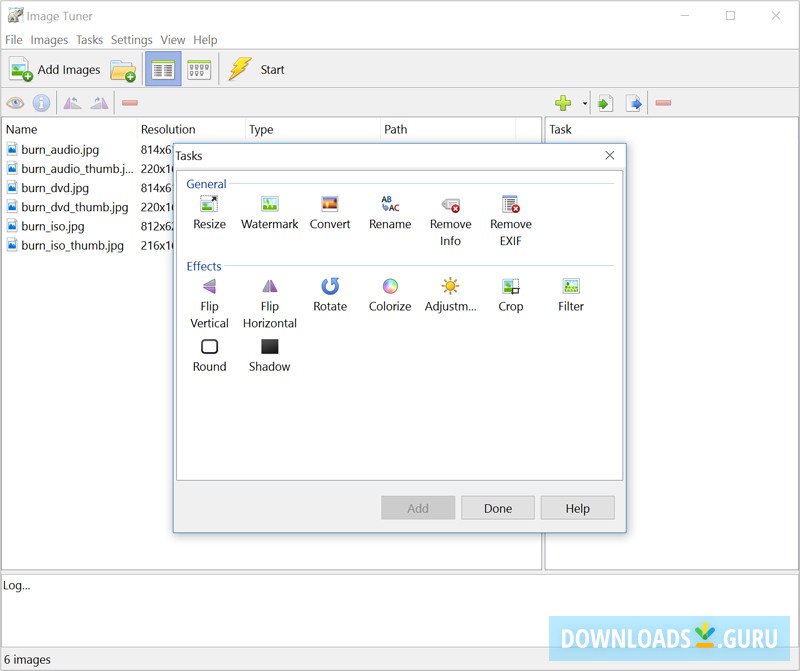
Task: Select the Remove EXIF task
Action: coord(510,221)
